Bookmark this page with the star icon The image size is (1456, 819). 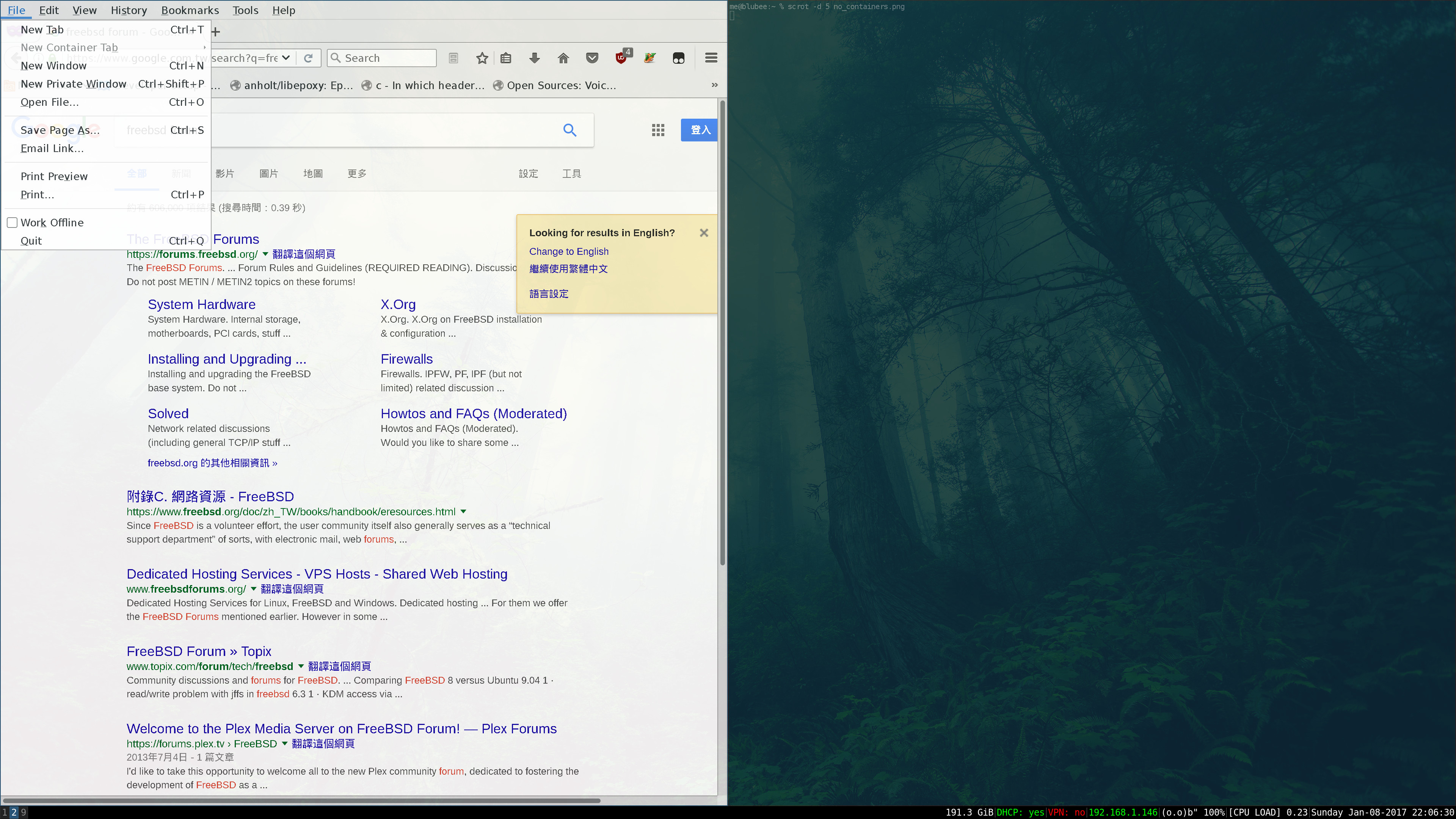click(x=482, y=58)
